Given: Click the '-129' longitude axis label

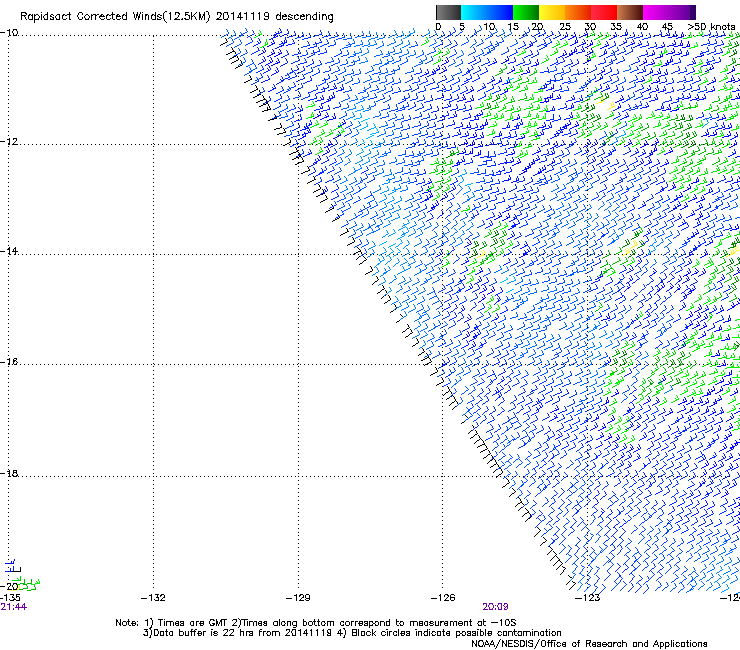Looking at the screenshot, I should pos(298,598).
